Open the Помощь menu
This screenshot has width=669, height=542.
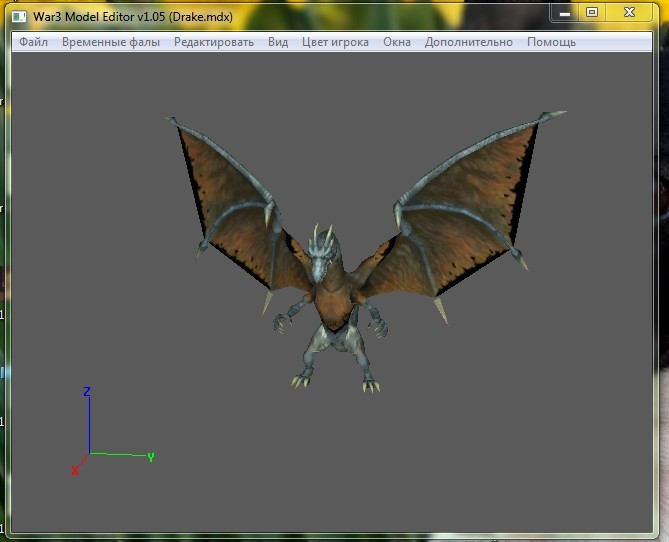pos(551,42)
